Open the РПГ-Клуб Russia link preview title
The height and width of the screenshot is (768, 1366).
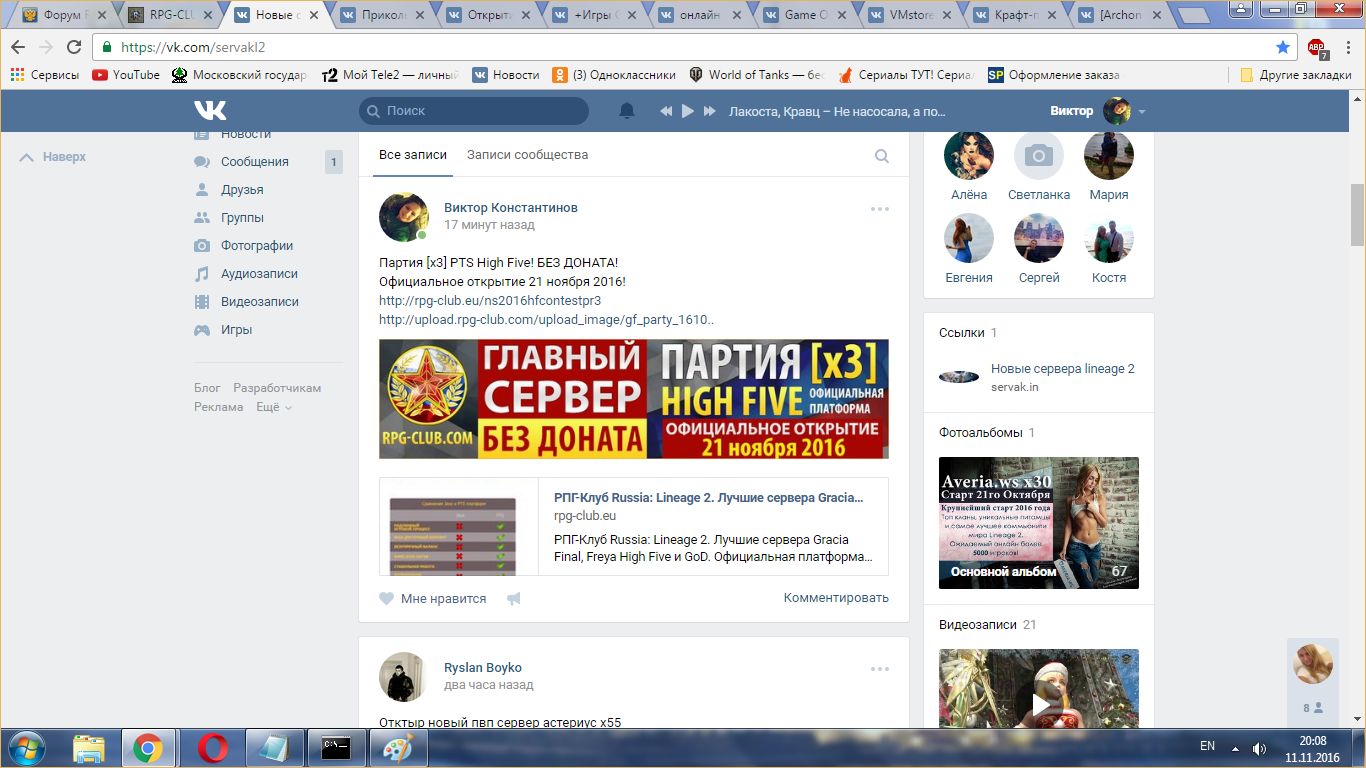coord(708,497)
